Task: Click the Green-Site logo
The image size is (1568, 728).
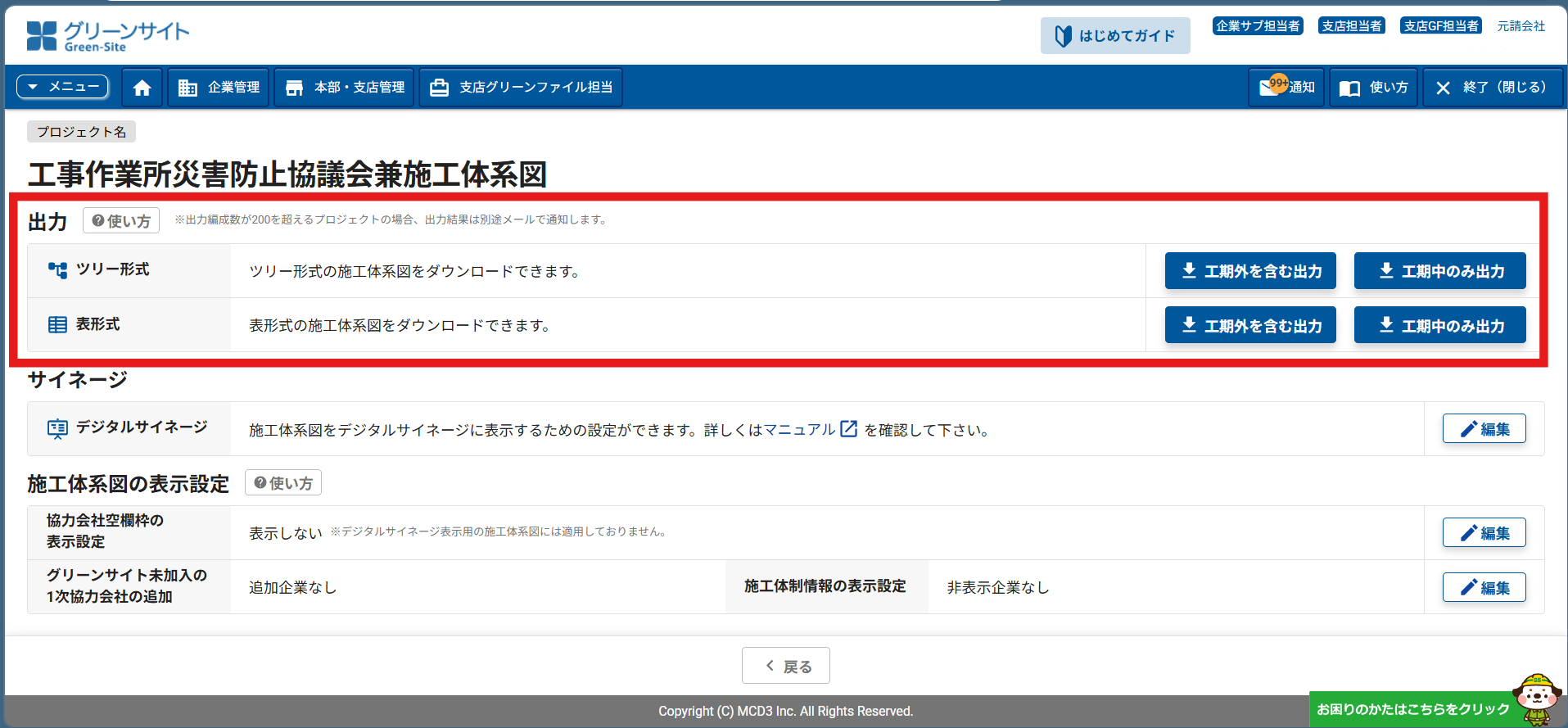Action: coord(108,36)
